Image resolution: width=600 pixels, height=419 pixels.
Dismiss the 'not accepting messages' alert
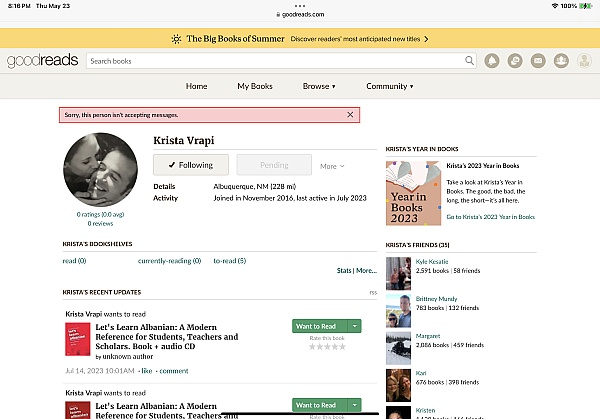(x=350, y=114)
